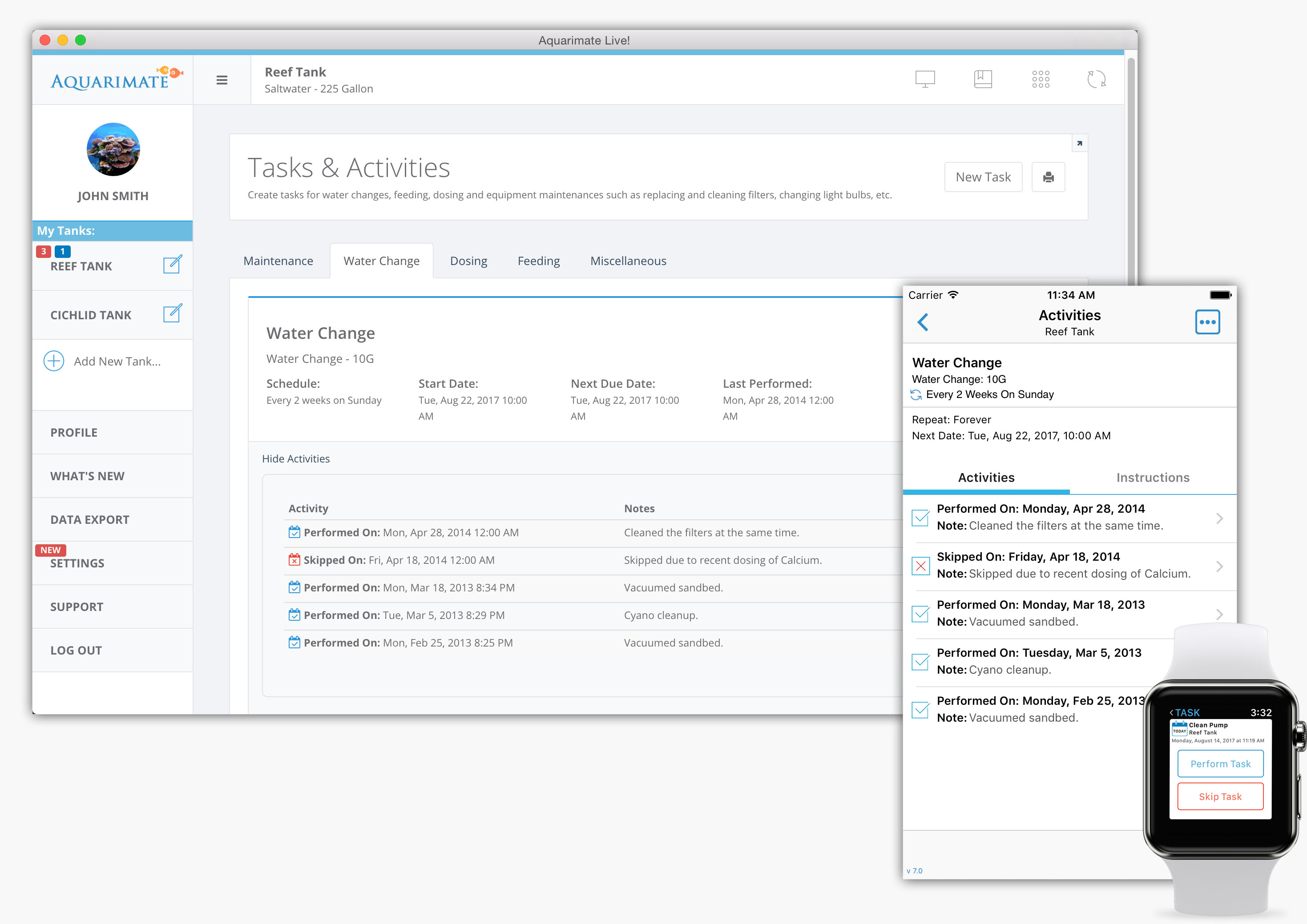Select the Dosing tab

point(468,260)
